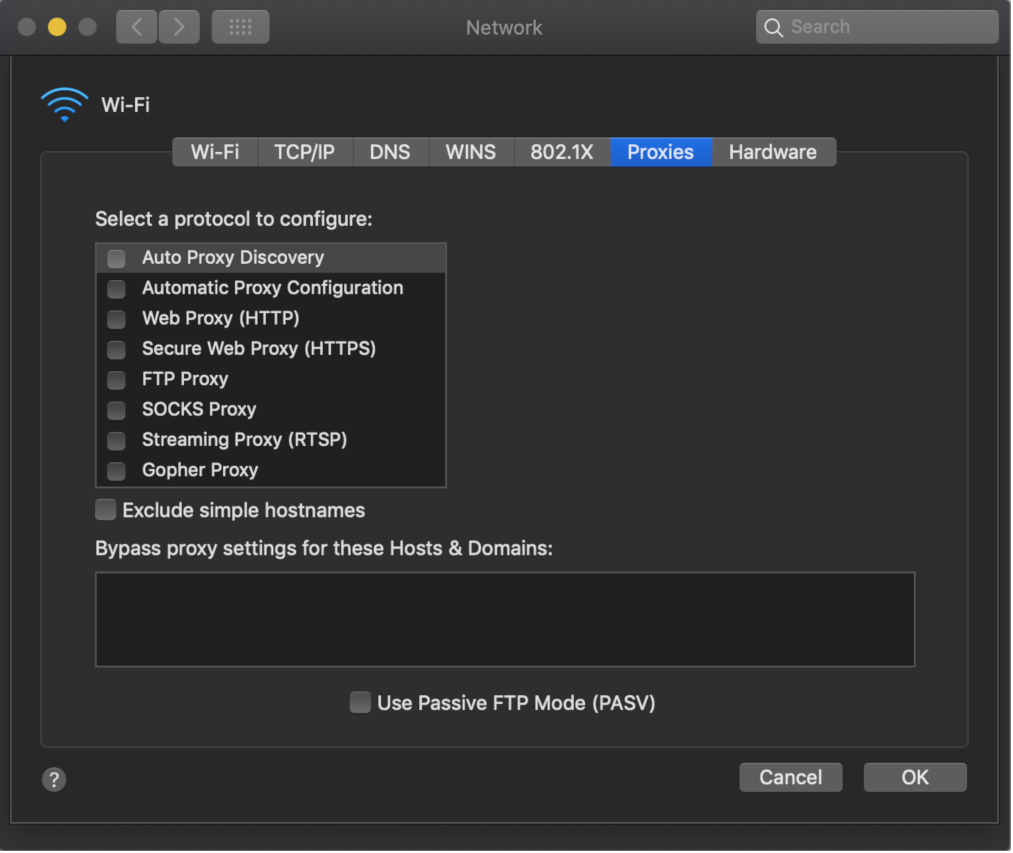The width and height of the screenshot is (1013, 853).
Task: Check Exclude simple hostnames
Action: click(105, 511)
